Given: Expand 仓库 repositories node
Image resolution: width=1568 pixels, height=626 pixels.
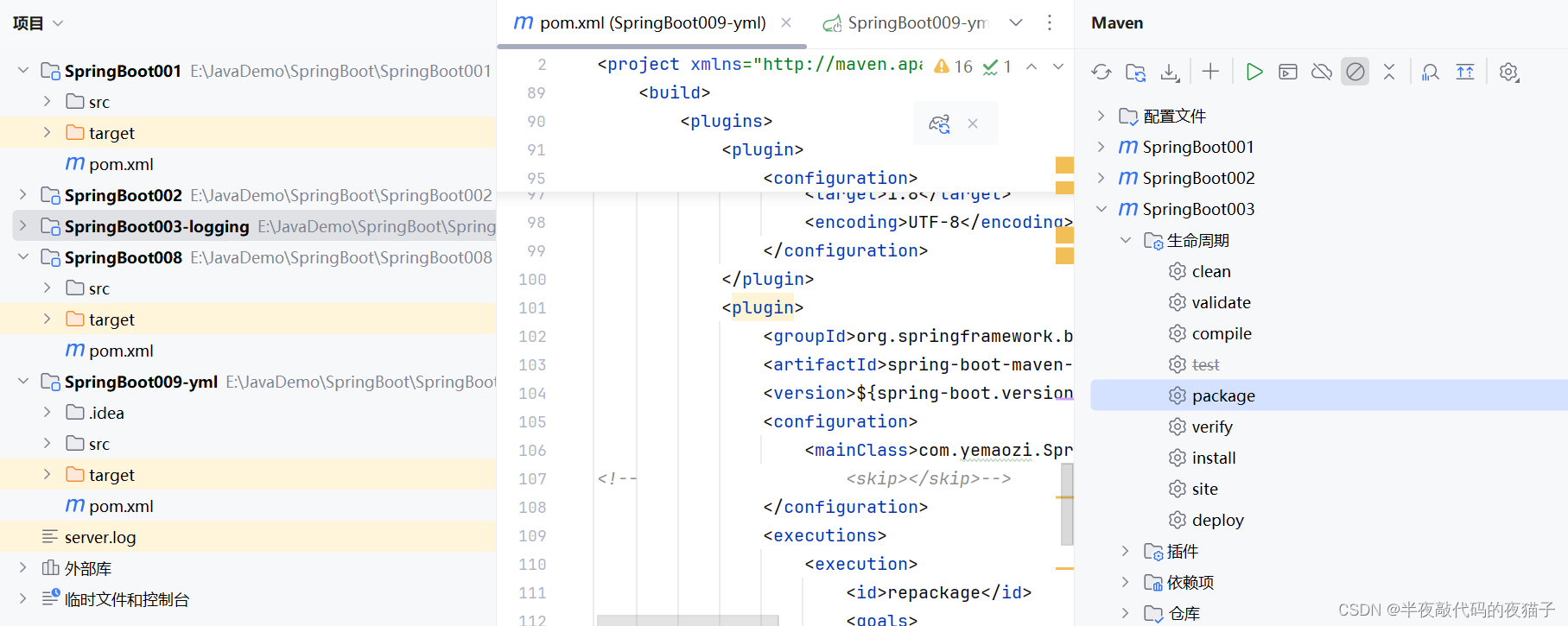Looking at the screenshot, I should pyautogui.click(x=1125, y=613).
